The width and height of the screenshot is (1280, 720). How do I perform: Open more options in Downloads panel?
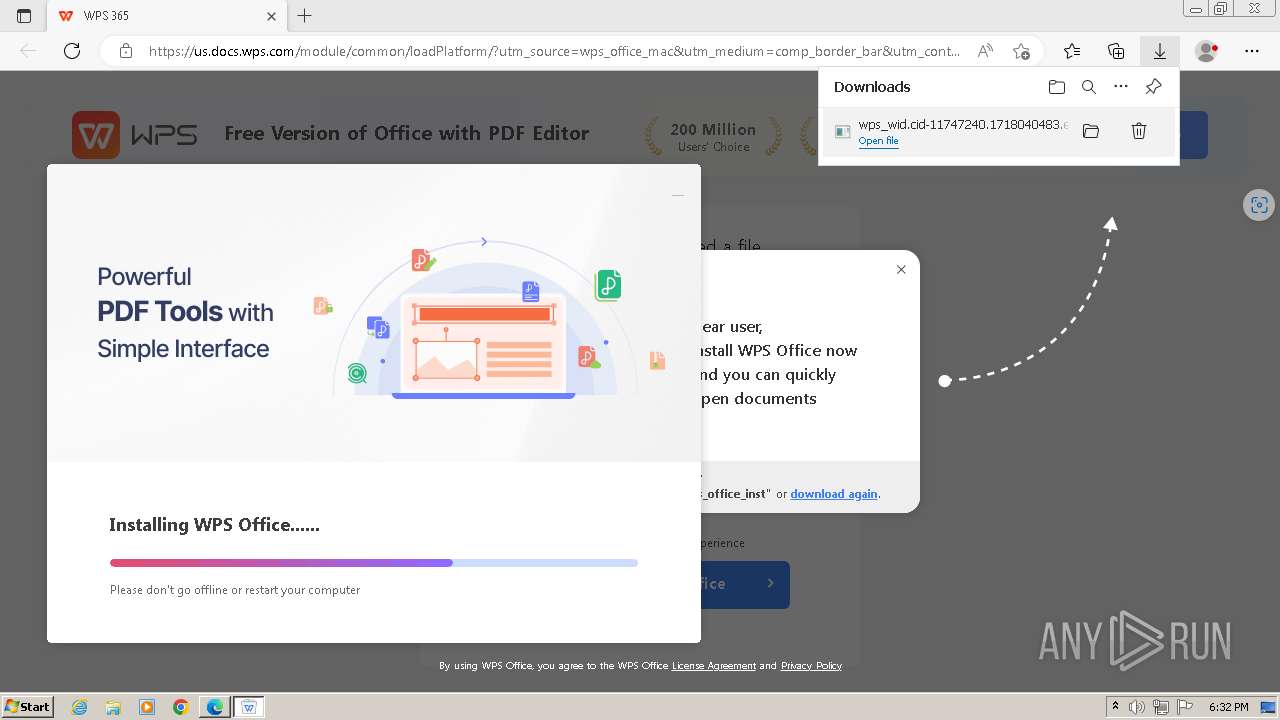[1121, 87]
